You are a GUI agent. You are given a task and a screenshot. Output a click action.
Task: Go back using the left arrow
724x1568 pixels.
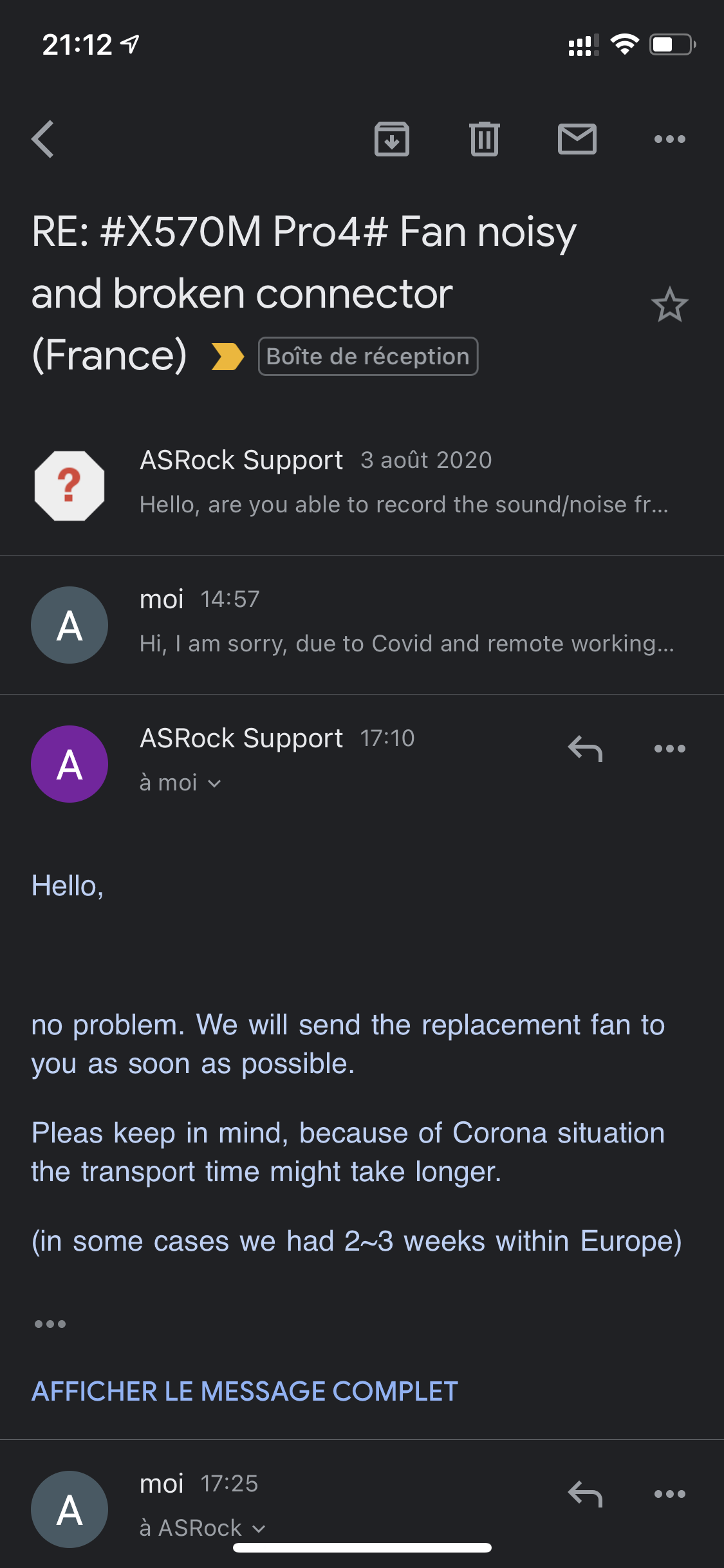pos(43,139)
